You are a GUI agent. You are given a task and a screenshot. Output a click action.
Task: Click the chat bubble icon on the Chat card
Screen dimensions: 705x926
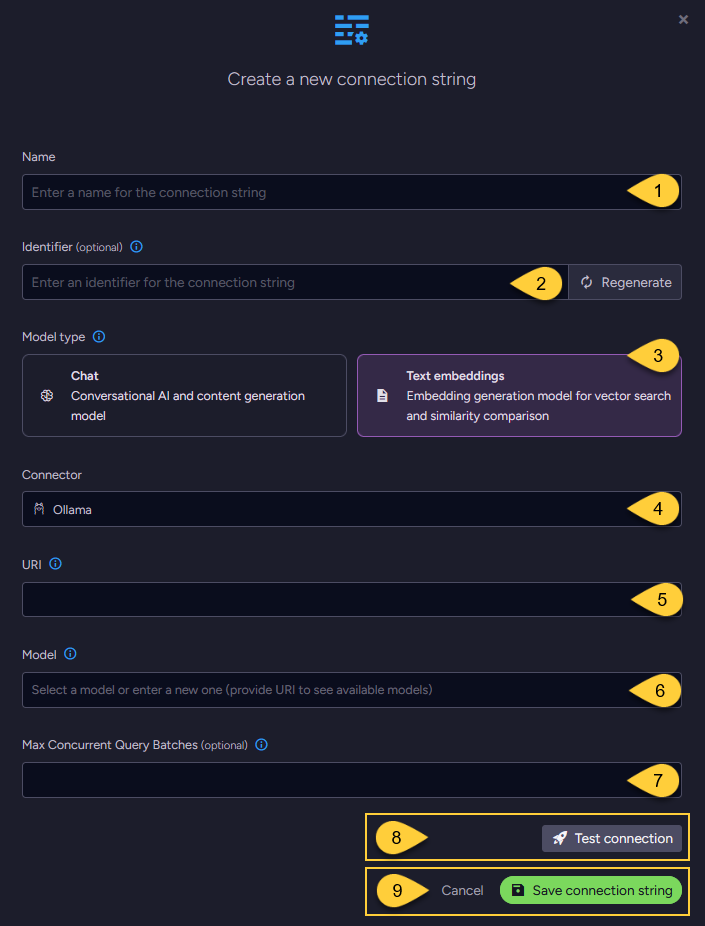(x=45, y=396)
